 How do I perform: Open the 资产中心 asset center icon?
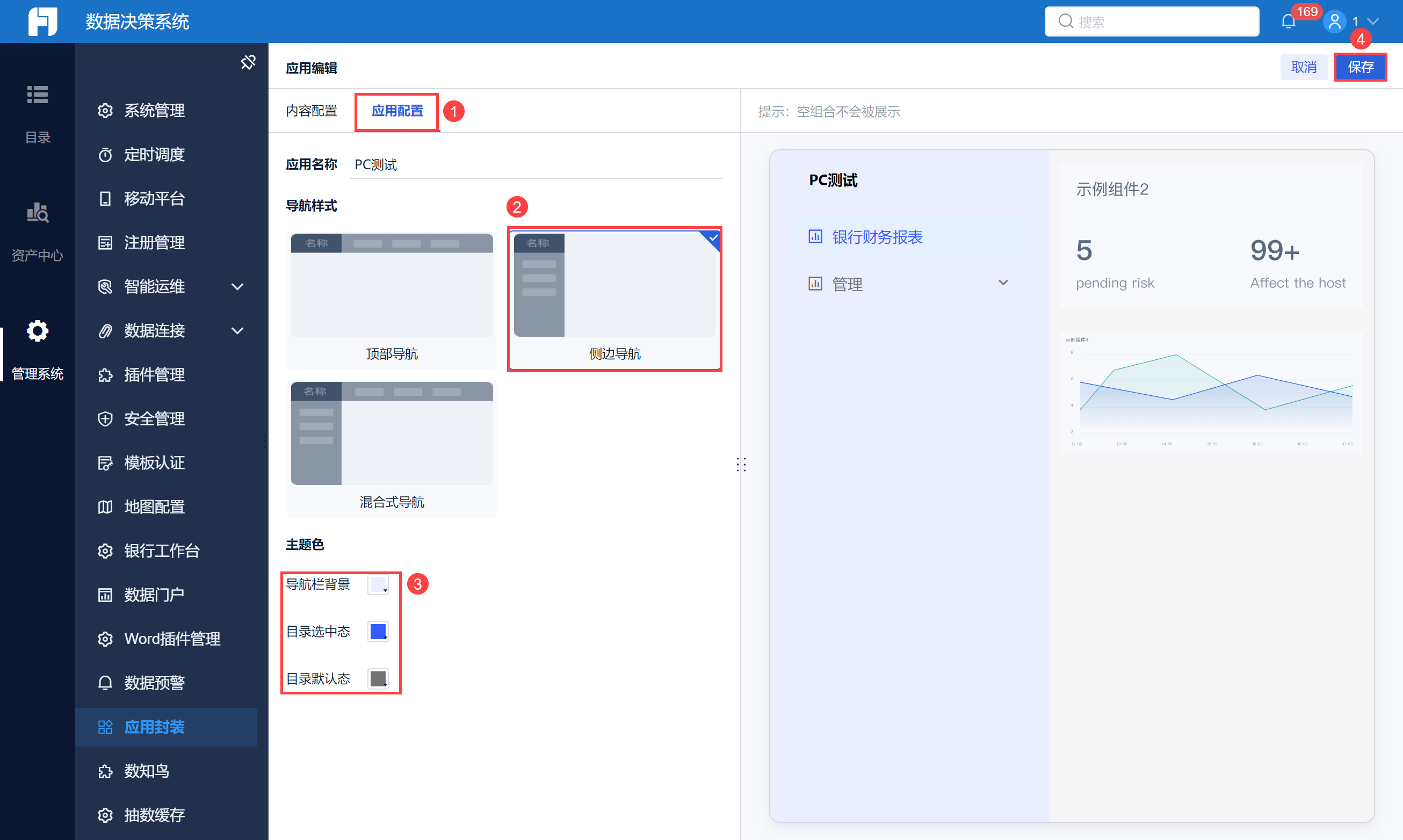point(38,212)
